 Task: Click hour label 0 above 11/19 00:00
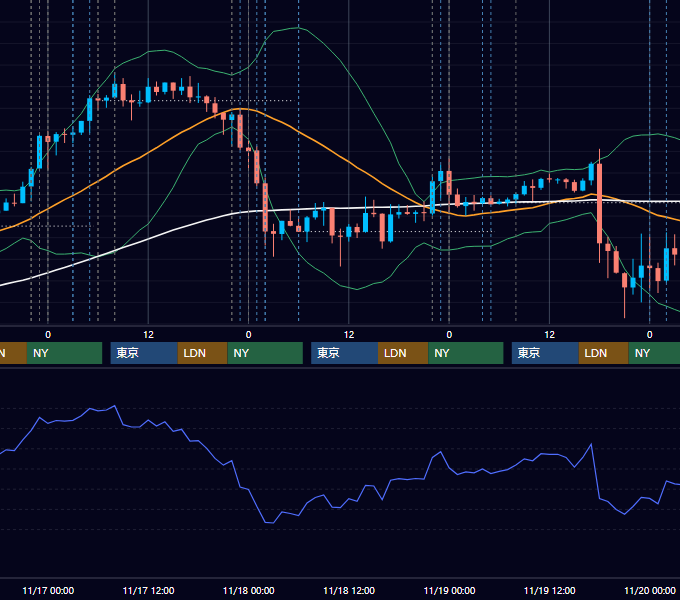tap(449, 335)
